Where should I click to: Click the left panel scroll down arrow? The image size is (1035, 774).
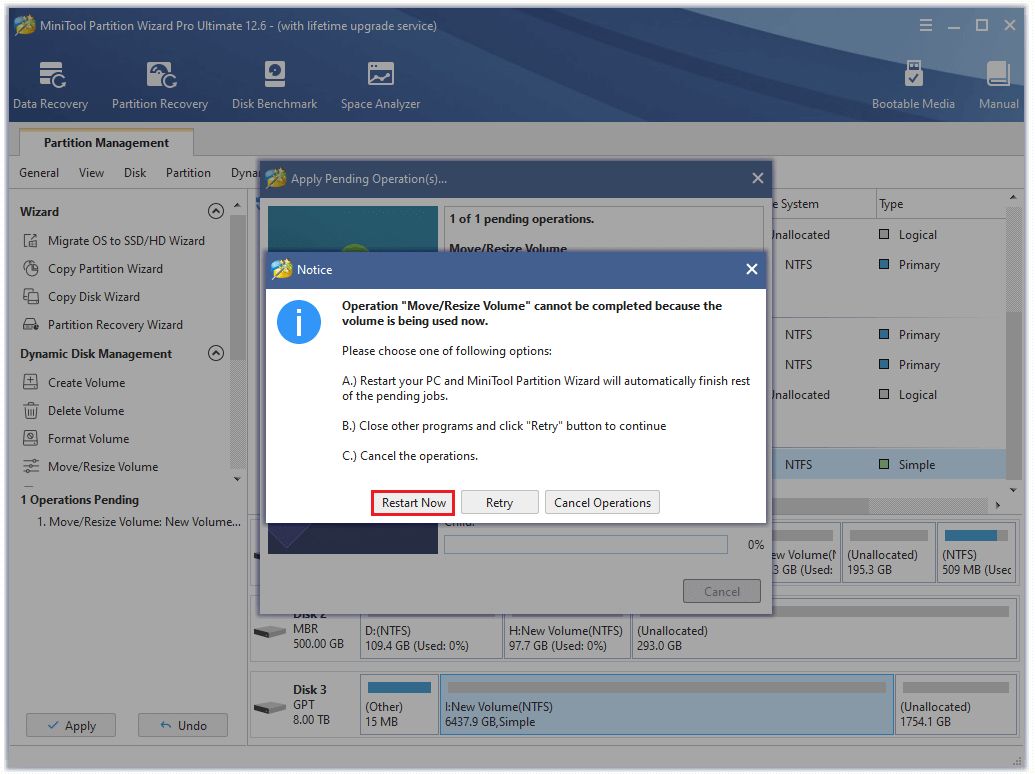[x=238, y=479]
